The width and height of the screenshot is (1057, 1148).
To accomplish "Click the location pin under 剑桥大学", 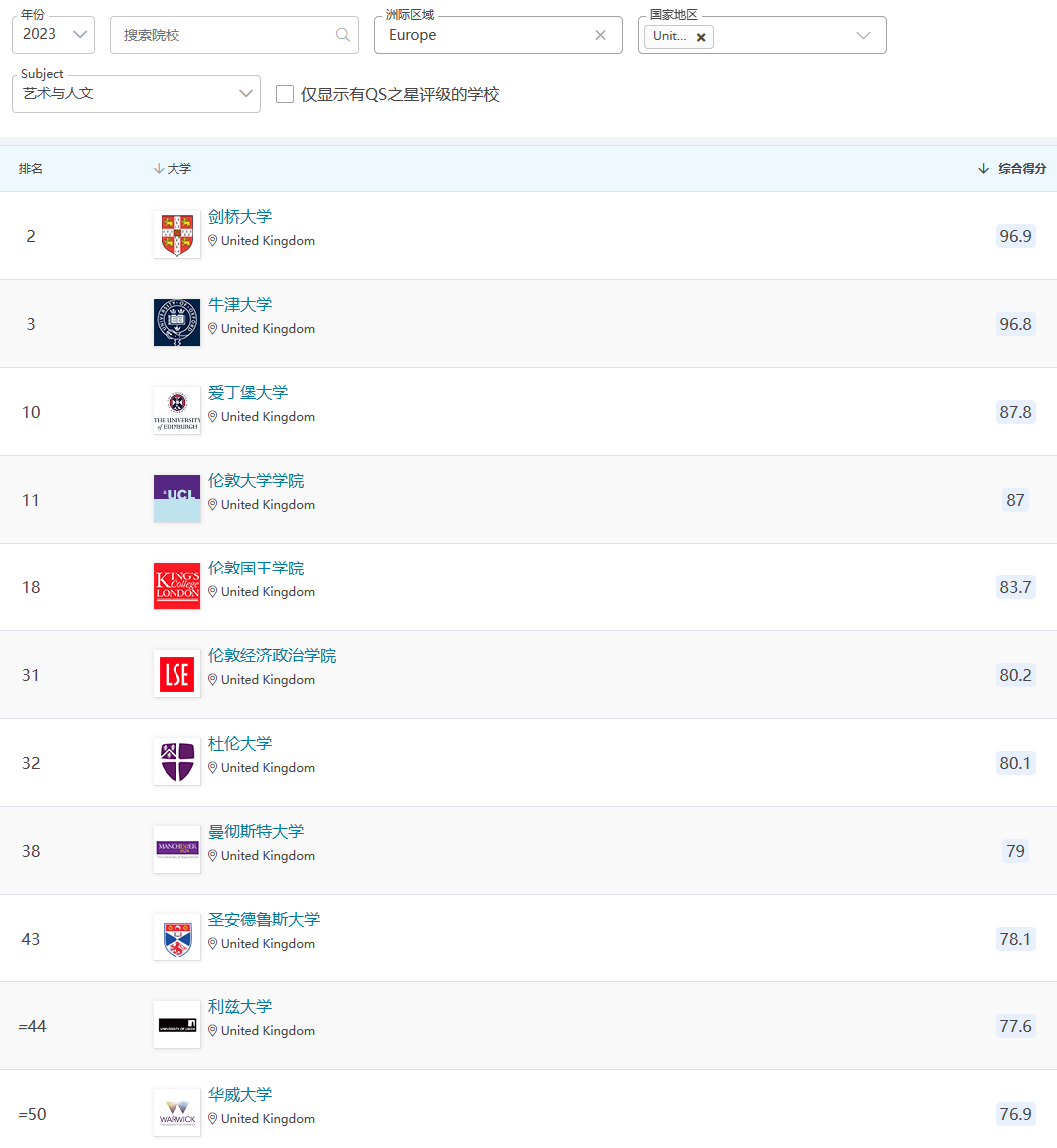I will (213, 241).
